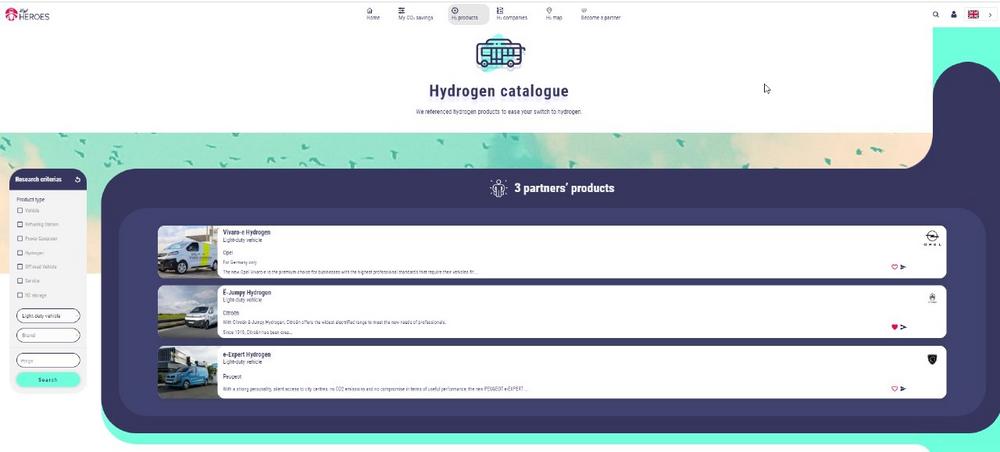Click the Peugeot brand logo
1000x452 pixels.
(x=932, y=359)
